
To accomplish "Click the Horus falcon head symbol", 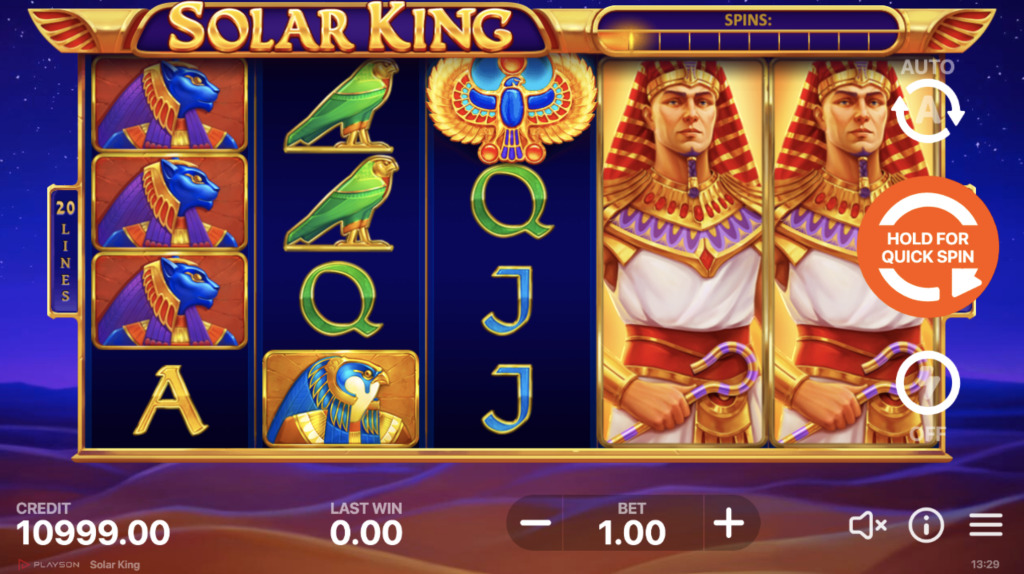I will point(340,399).
